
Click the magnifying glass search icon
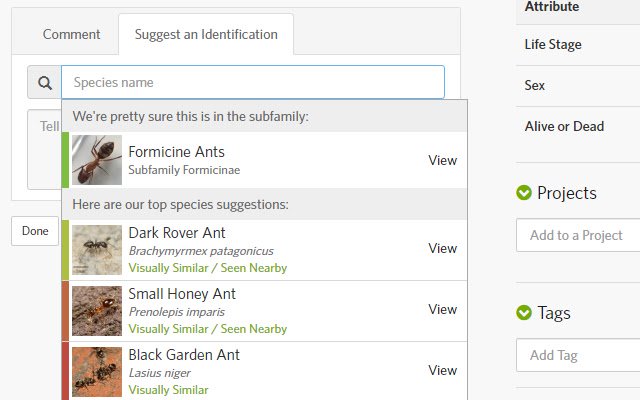(45, 83)
